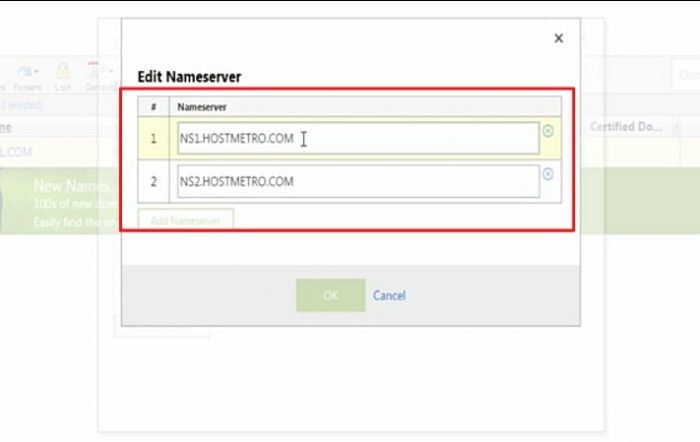700x442 pixels.
Task: Click the Nameserver column header
Action: point(366,107)
